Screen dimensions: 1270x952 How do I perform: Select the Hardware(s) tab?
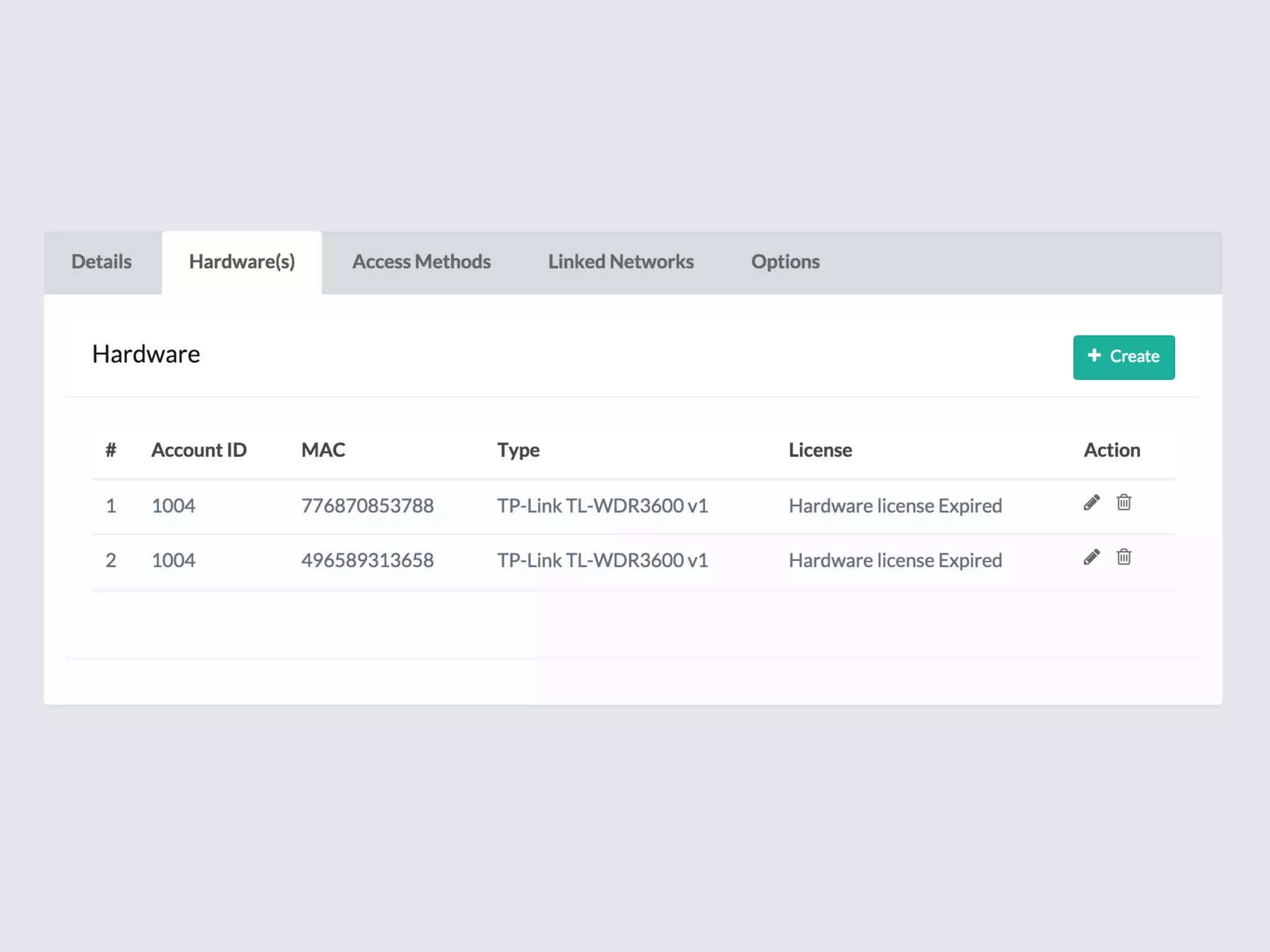(242, 262)
